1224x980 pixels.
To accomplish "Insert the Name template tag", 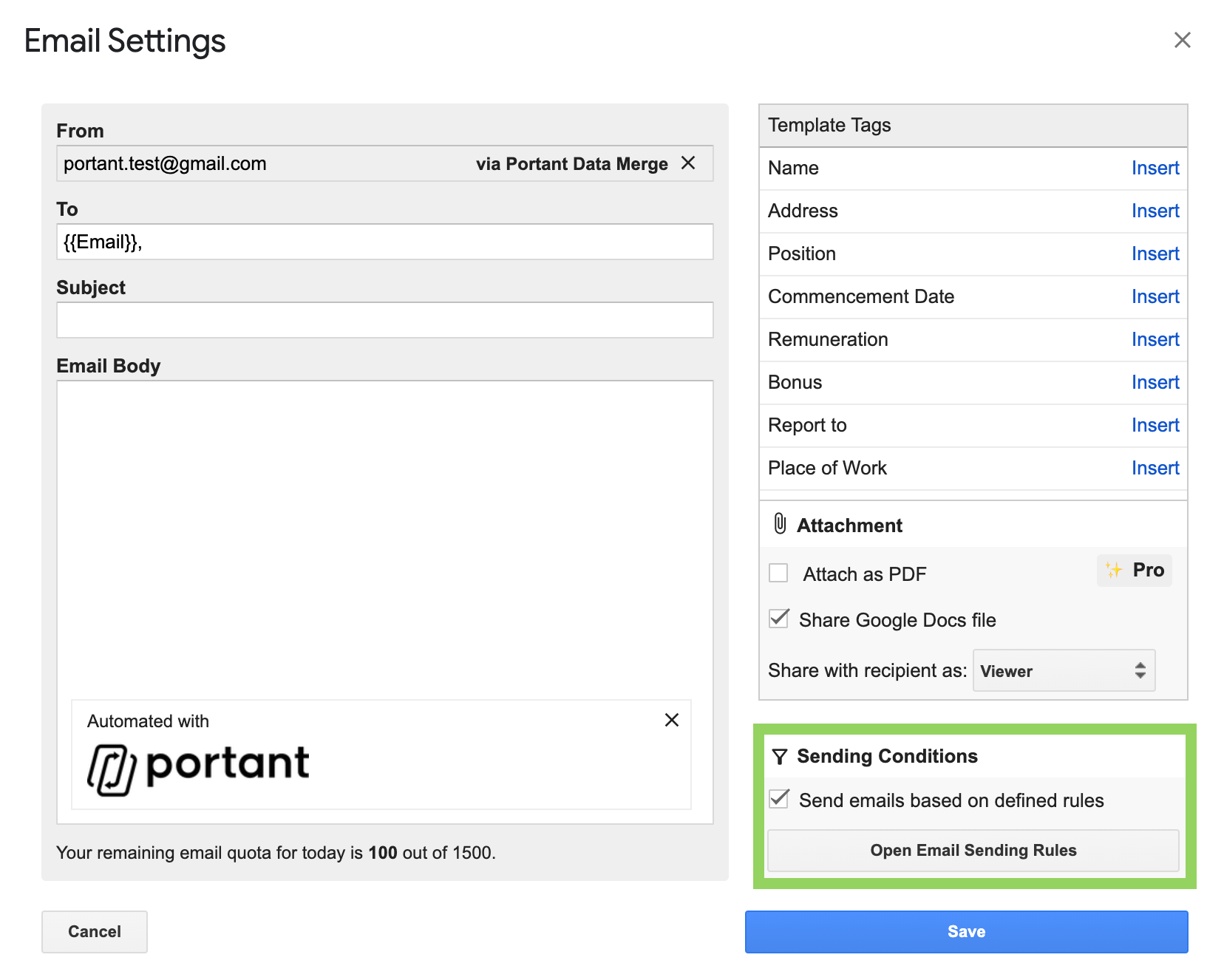I will tap(1155, 168).
